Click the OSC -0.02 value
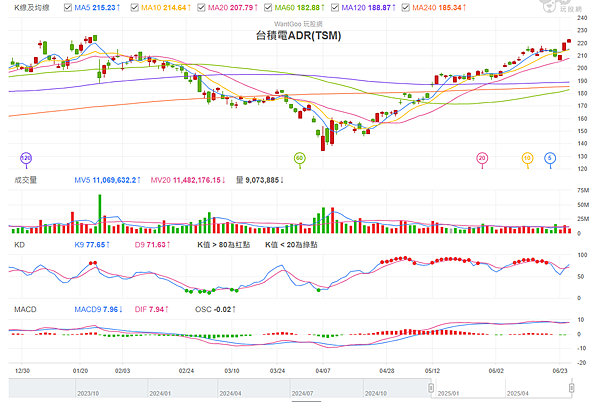Screen dimensions: 600x402 [215, 309]
